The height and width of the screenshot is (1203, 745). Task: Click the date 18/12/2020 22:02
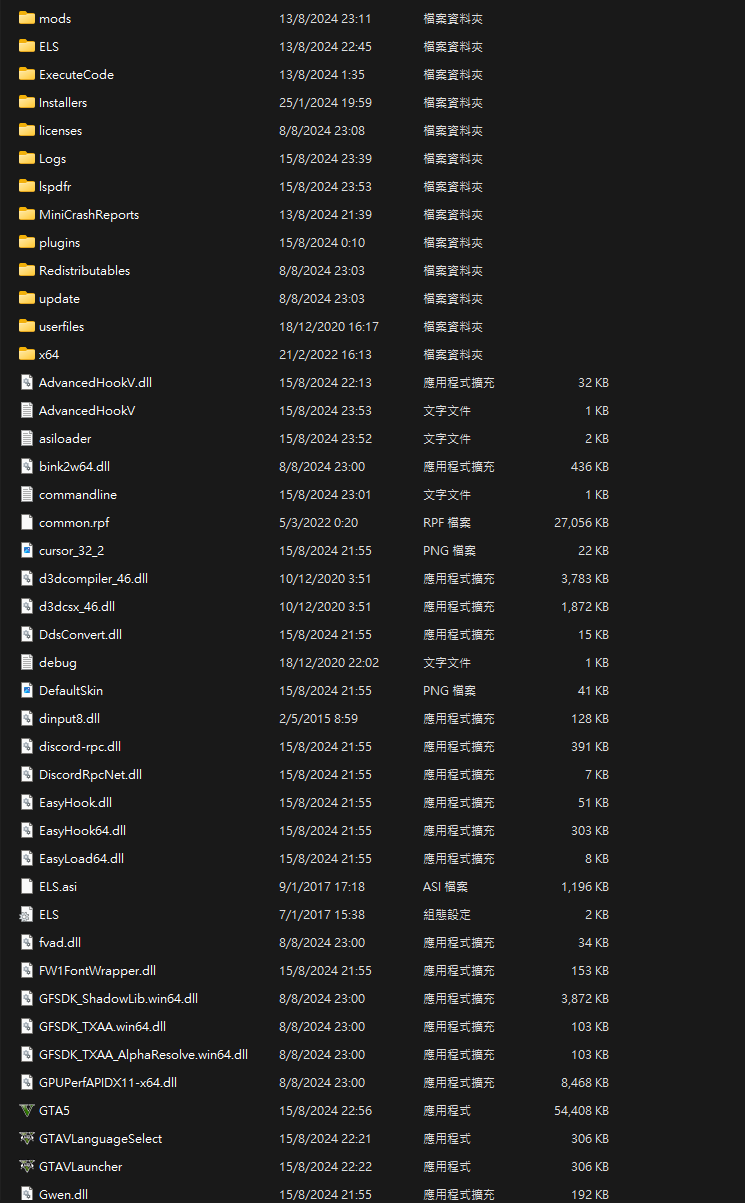coord(329,662)
